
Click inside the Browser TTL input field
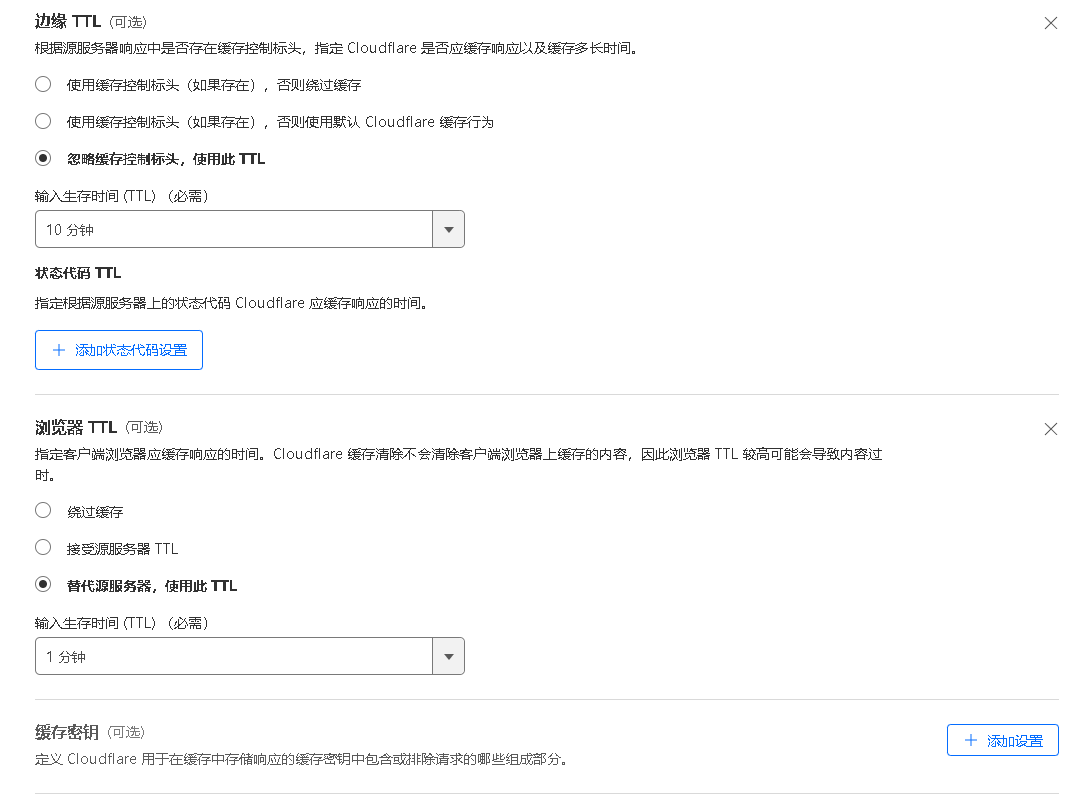[x=230, y=656]
